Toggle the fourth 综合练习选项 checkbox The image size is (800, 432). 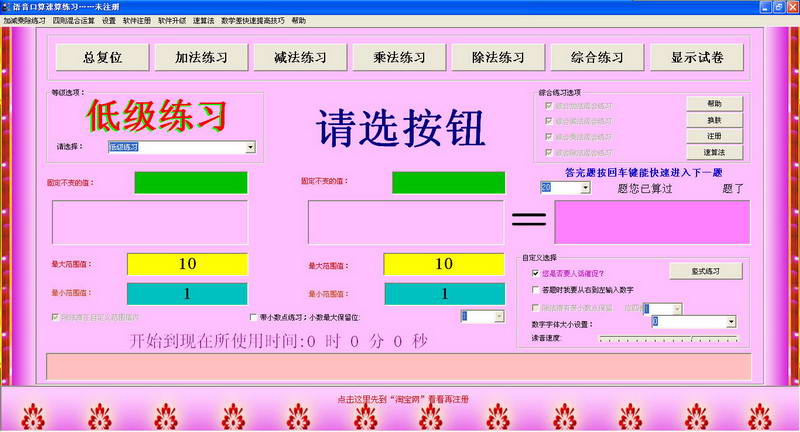[548, 153]
